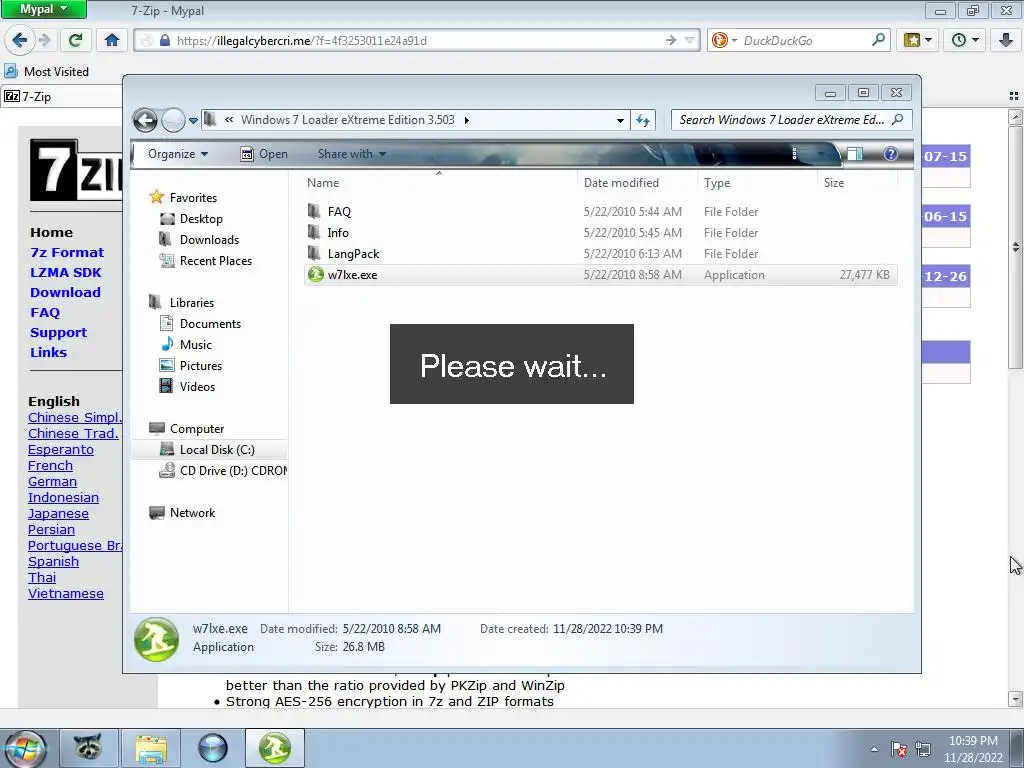This screenshot has height=768, width=1024.
Task: Click the Windows Start button
Action: click(25, 748)
